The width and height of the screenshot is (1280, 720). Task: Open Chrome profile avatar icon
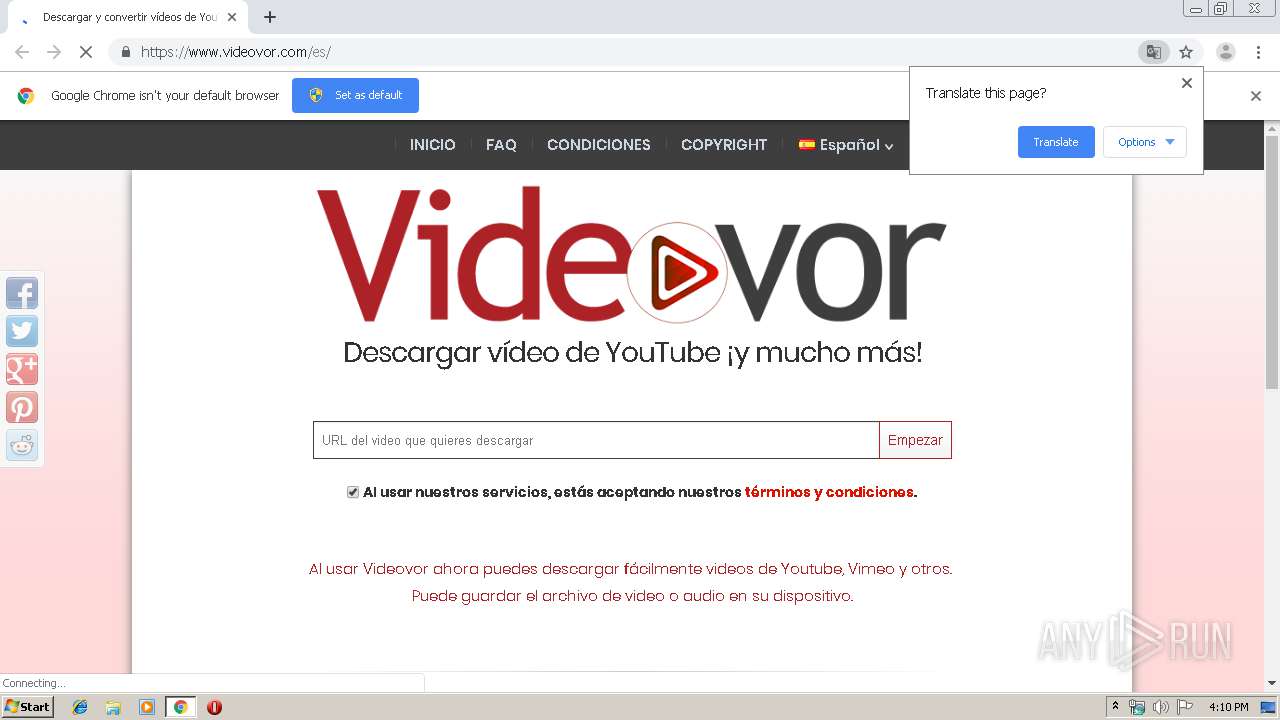coord(1225,52)
